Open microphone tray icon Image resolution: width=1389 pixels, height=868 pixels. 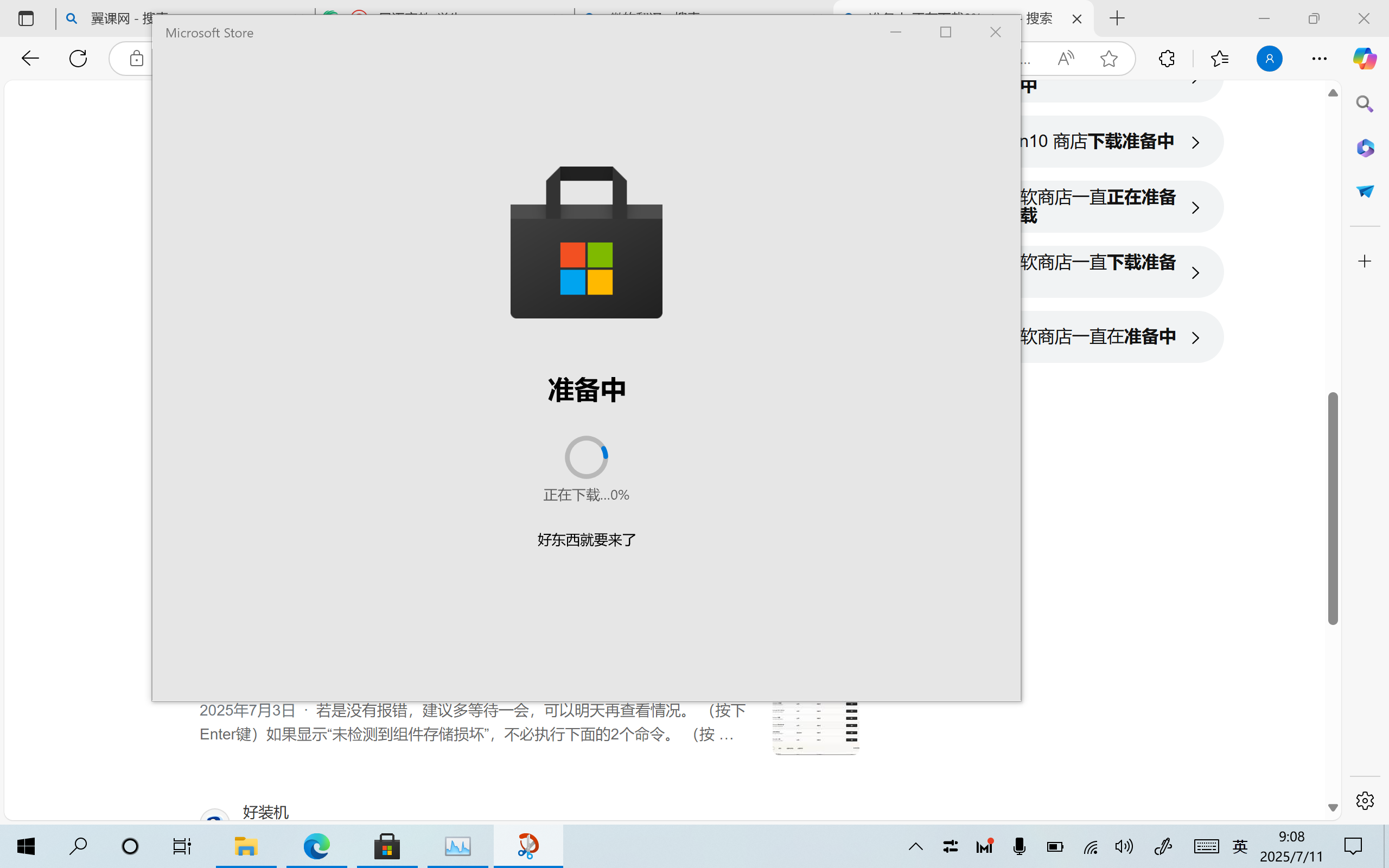pos(1020,847)
